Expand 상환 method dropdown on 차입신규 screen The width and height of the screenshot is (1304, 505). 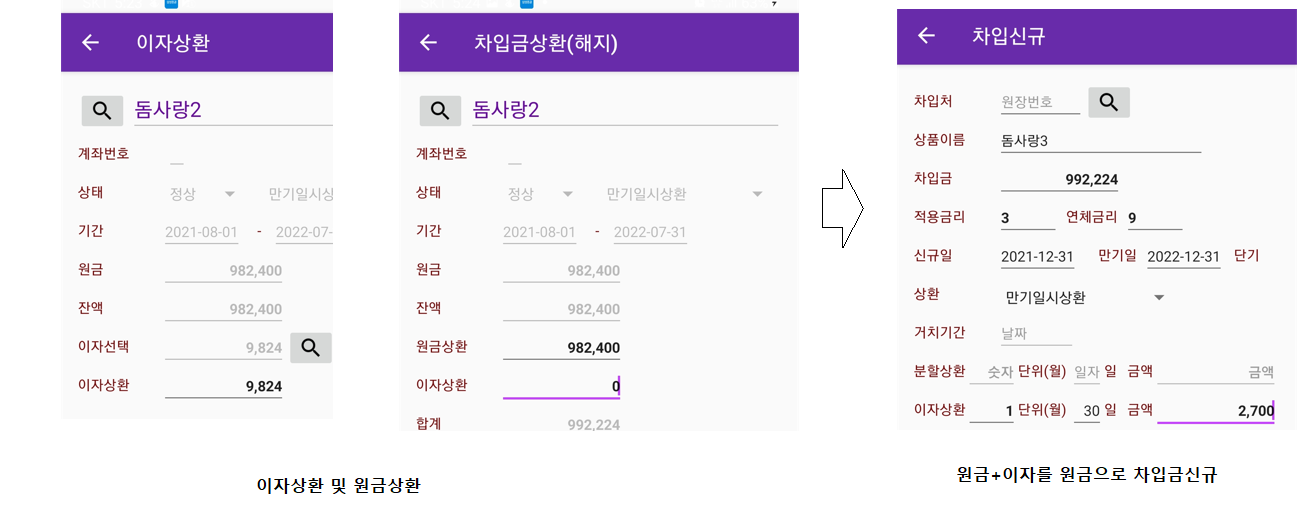(1085, 297)
